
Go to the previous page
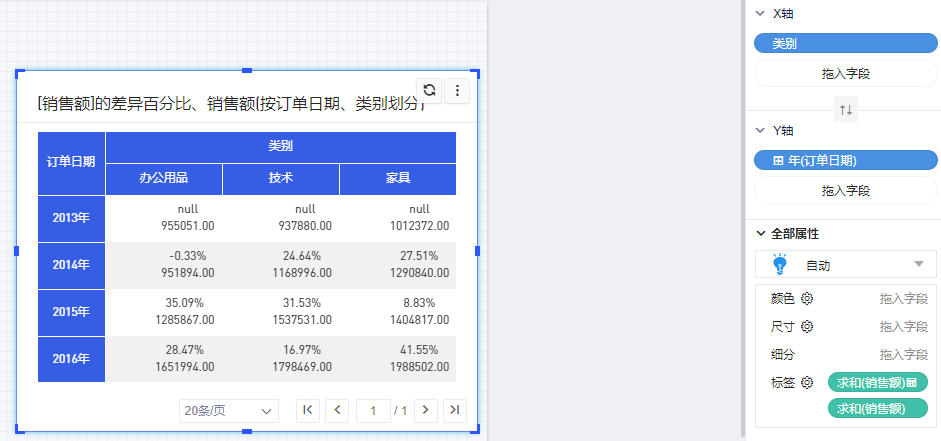(x=337, y=410)
